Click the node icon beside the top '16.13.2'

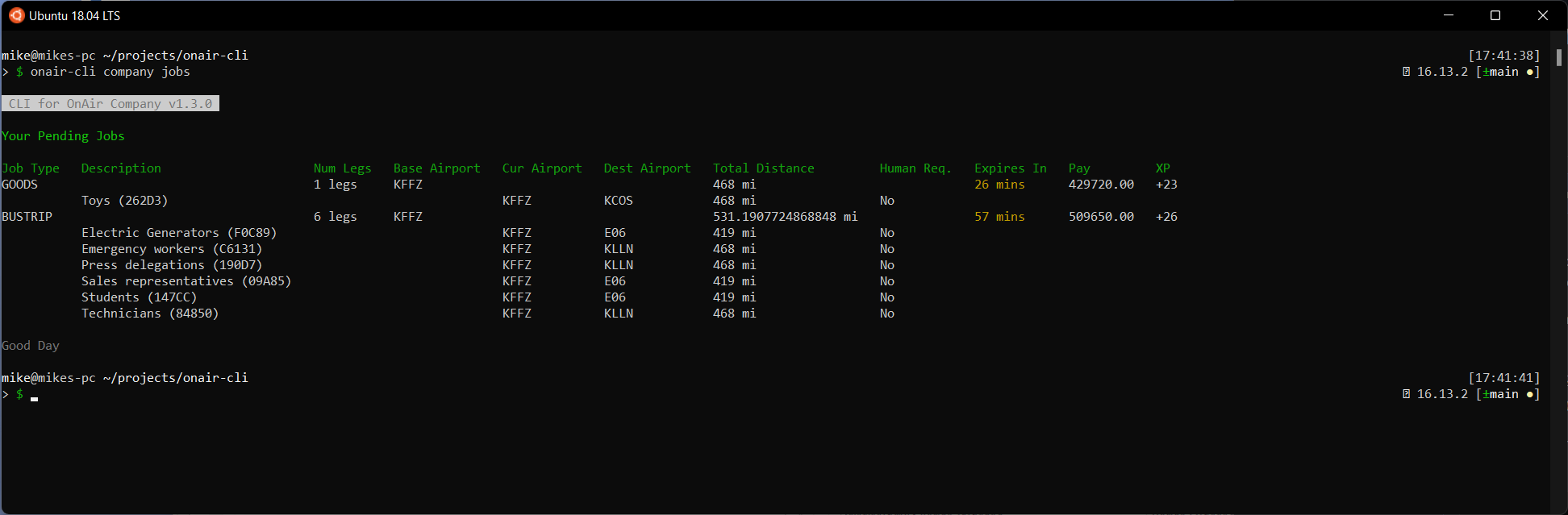[1407, 72]
